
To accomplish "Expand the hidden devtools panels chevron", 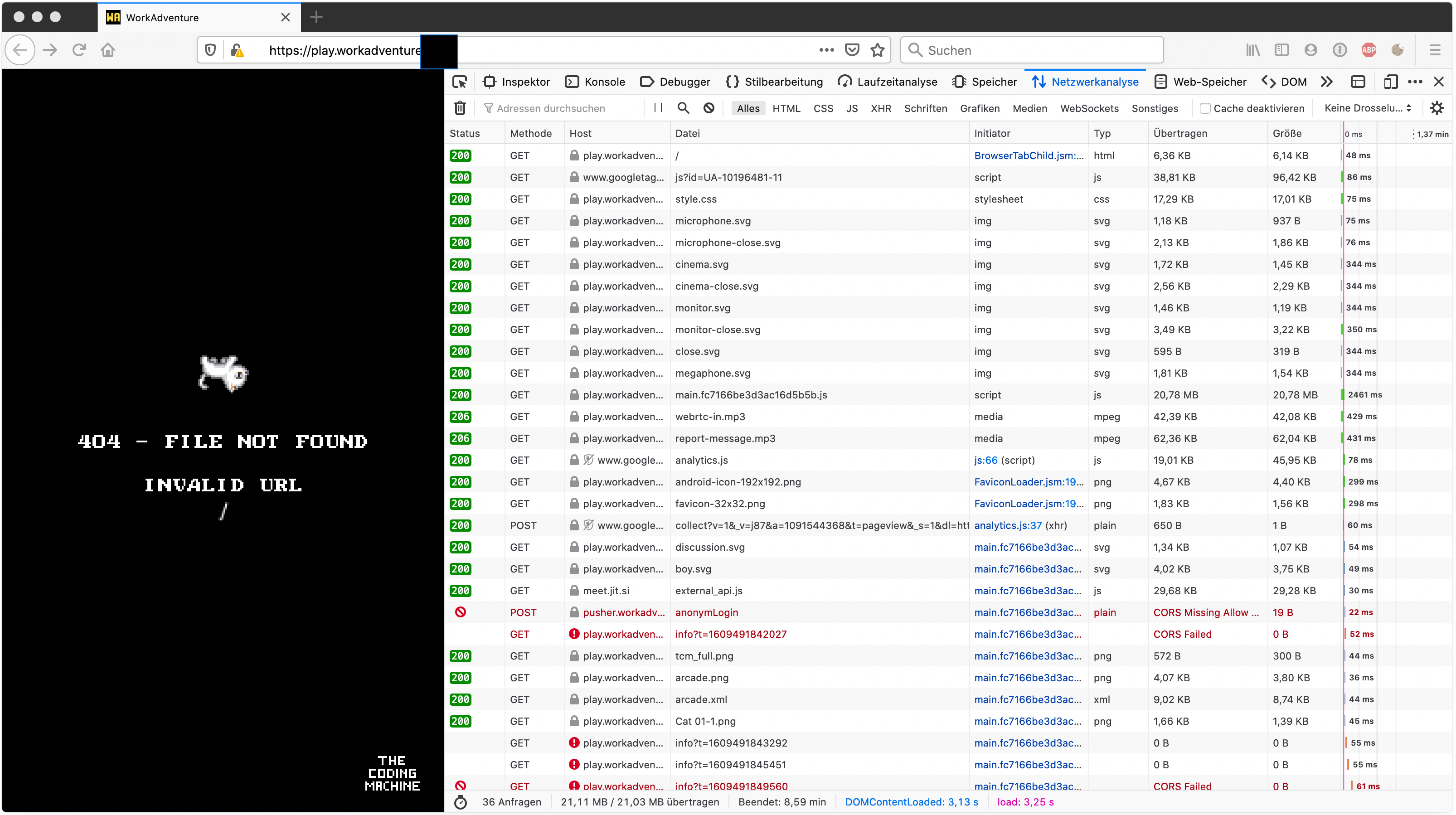I will pos(1326,82).
